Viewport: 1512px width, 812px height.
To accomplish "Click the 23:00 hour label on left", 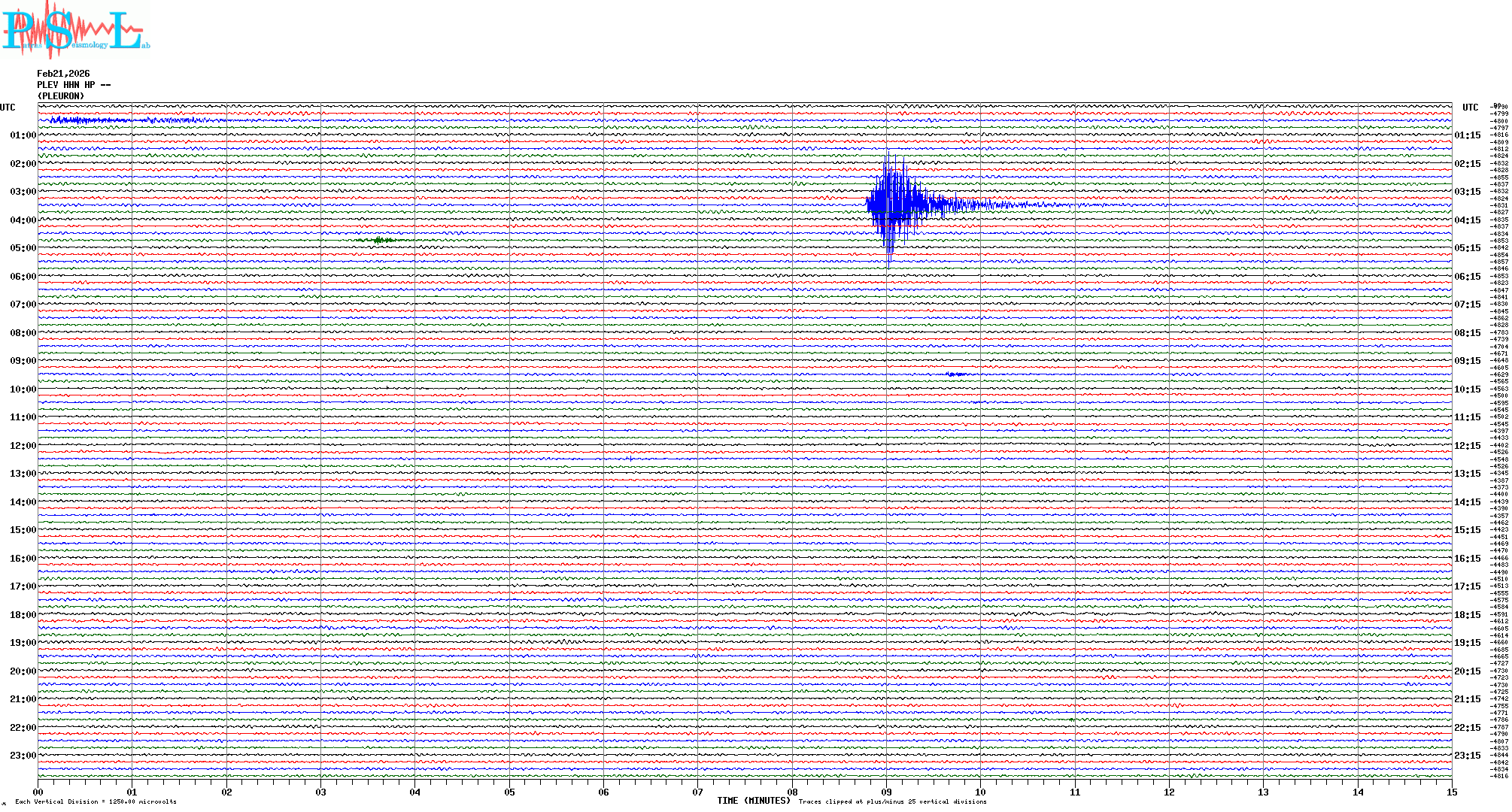I will click(23, 756).
